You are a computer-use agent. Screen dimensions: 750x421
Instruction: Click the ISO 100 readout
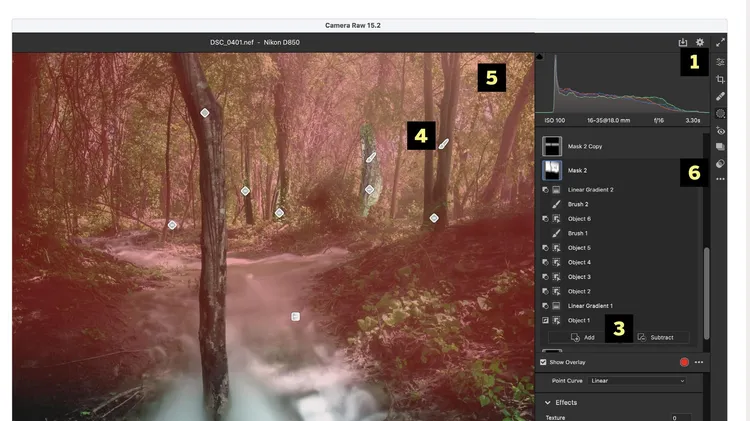(554, 121)
